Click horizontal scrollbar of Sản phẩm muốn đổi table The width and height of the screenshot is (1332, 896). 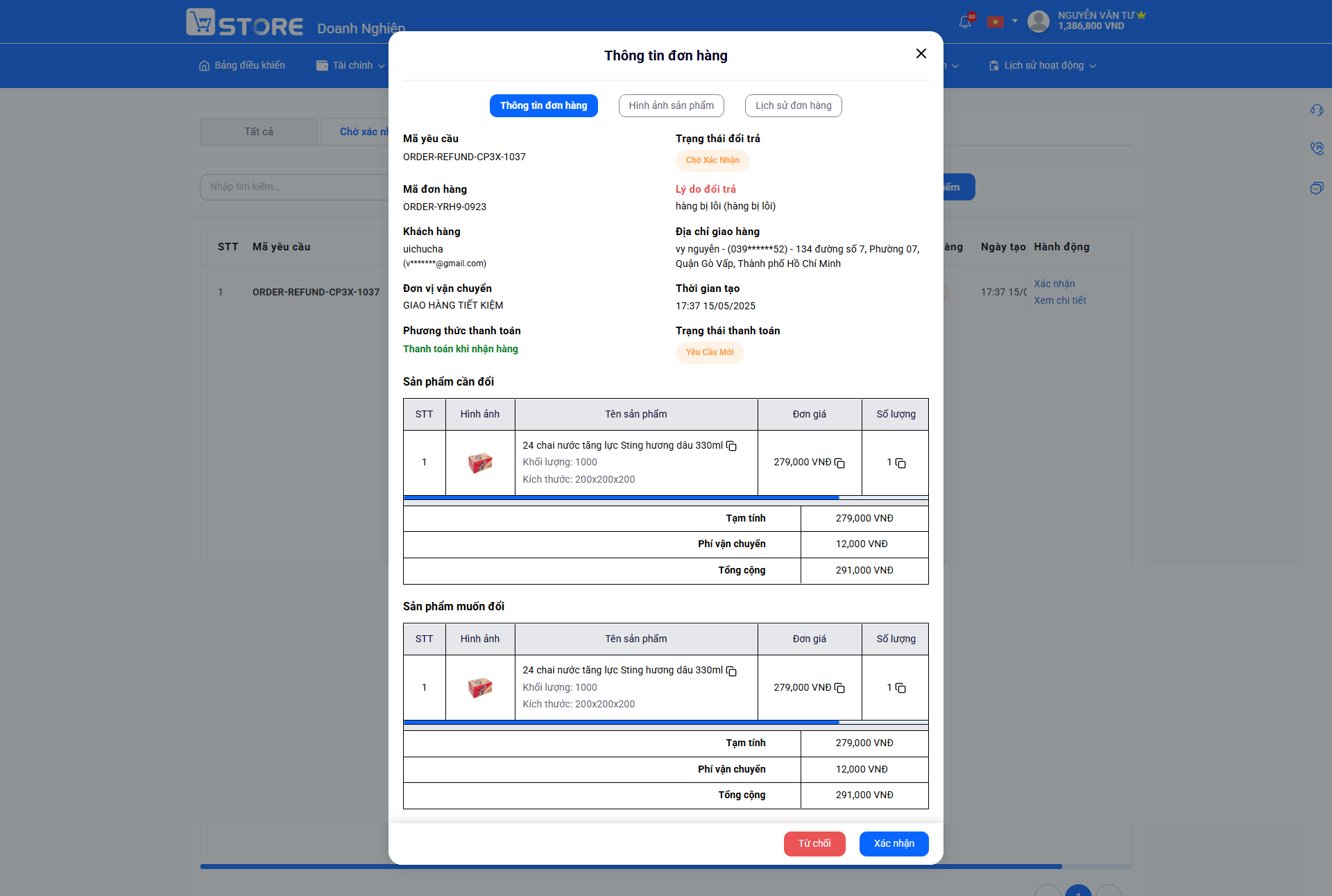(x=621, y=722)
